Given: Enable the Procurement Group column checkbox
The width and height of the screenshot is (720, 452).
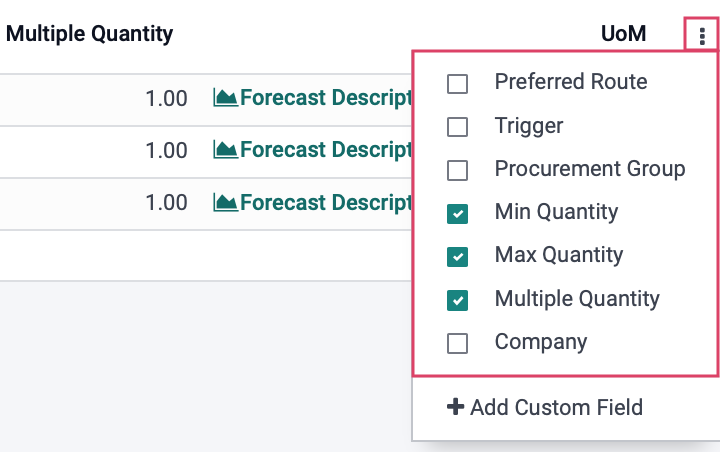Looking at the screenshot, I should (x=457, y=170).
